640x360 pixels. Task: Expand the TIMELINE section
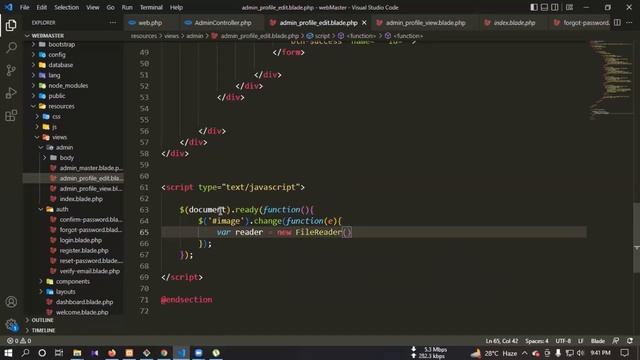click(43, 330)
